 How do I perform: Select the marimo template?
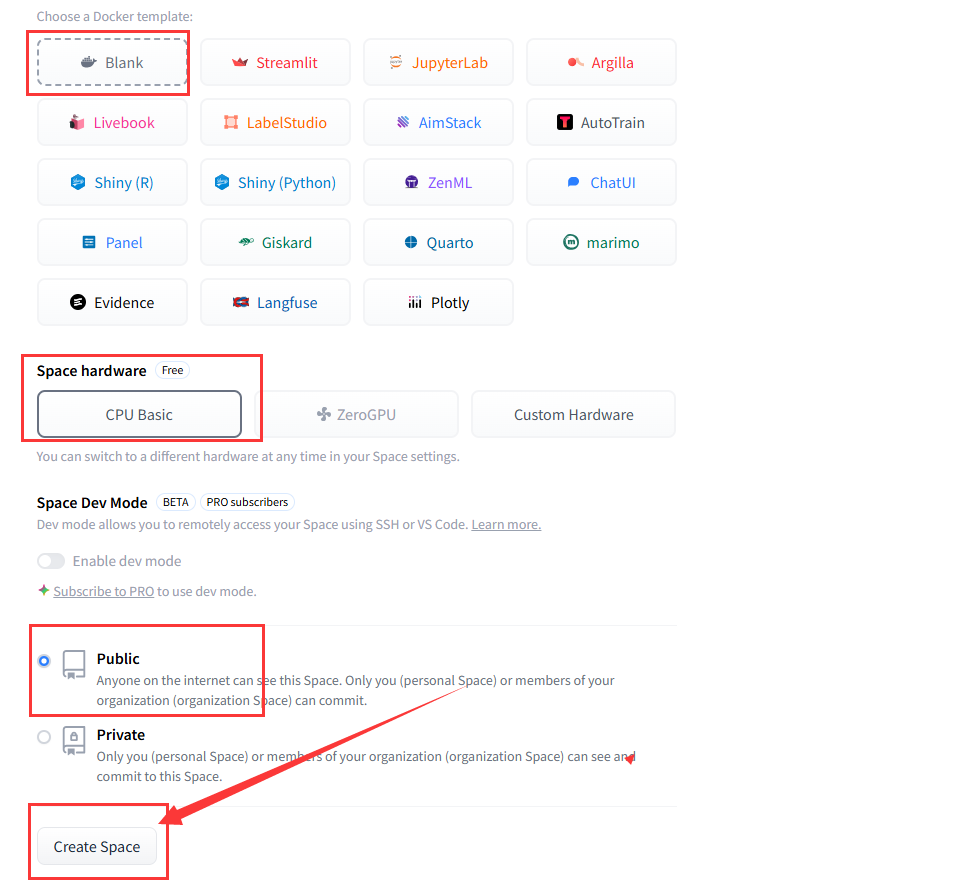click(601, 242)
